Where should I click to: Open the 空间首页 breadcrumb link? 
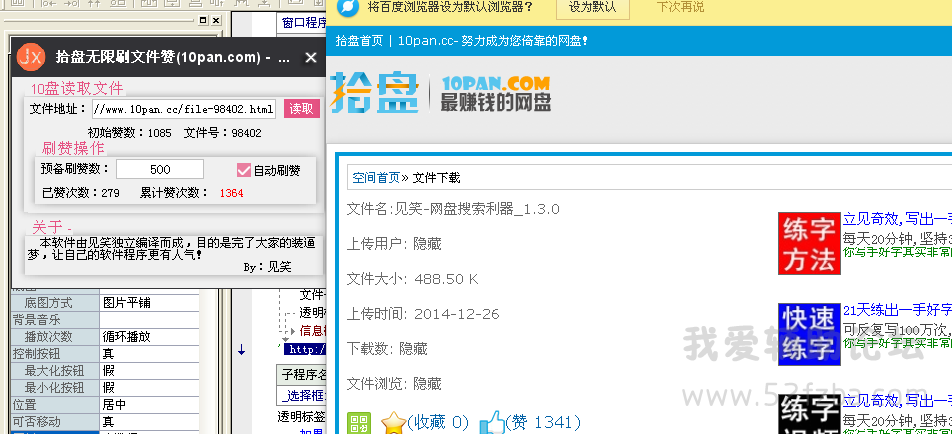pos(376,177)
